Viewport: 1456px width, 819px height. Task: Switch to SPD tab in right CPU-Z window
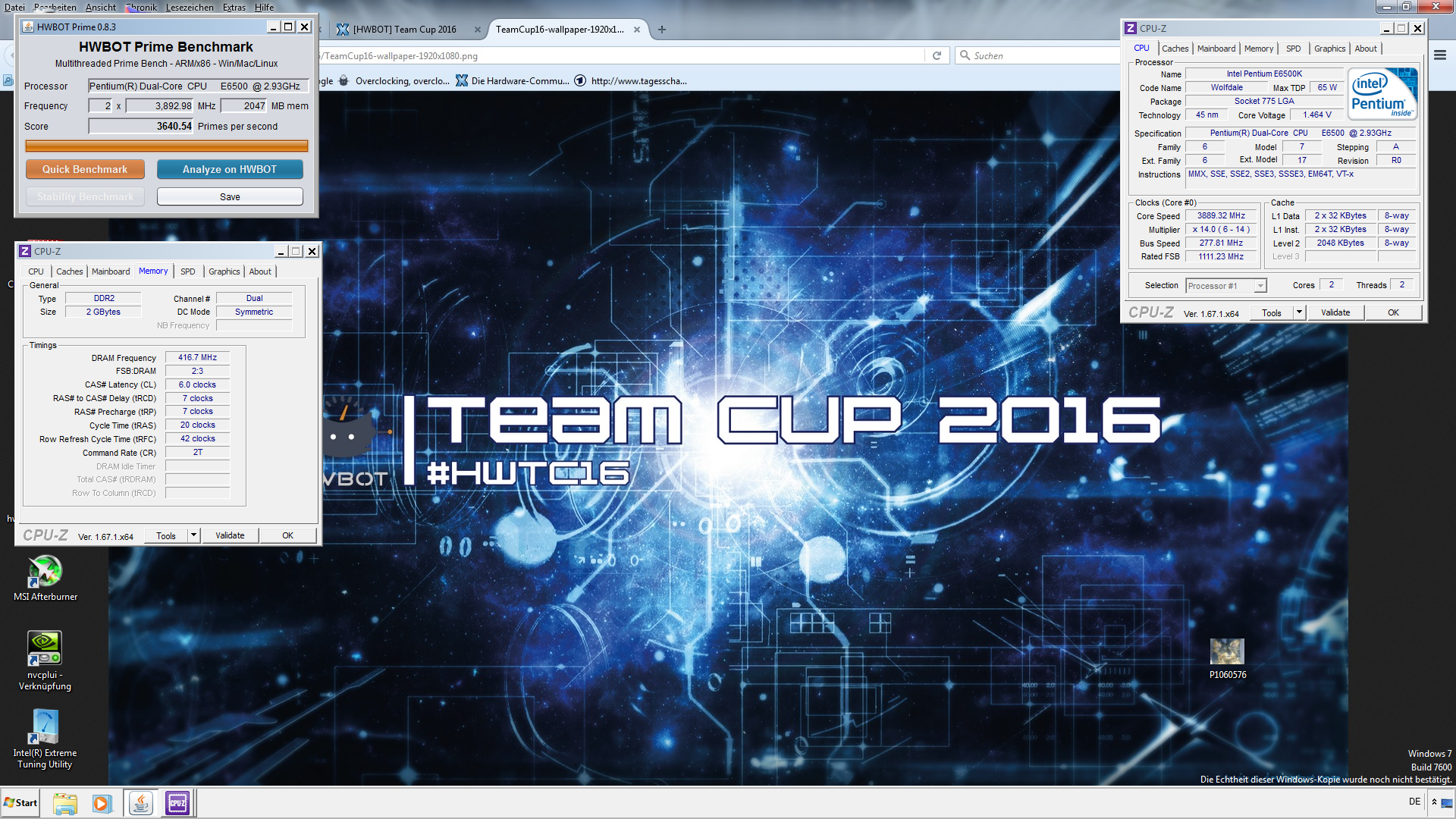1294,49
